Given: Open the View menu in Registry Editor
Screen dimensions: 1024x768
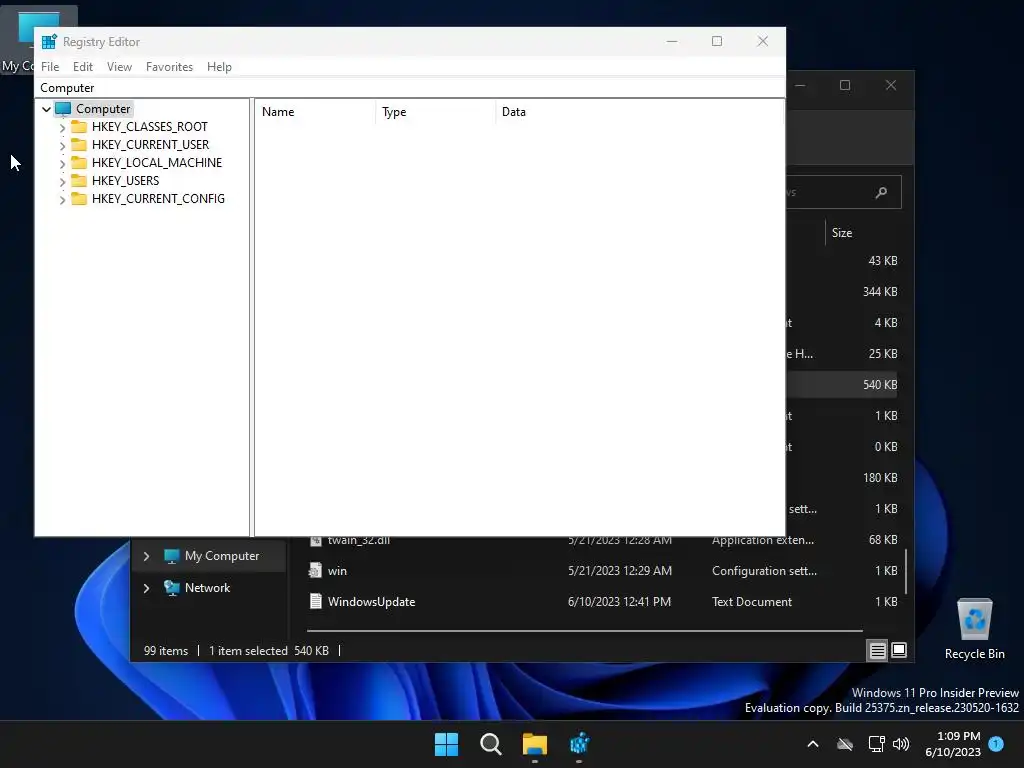Looking at the screenshot, I should point(120,67).
